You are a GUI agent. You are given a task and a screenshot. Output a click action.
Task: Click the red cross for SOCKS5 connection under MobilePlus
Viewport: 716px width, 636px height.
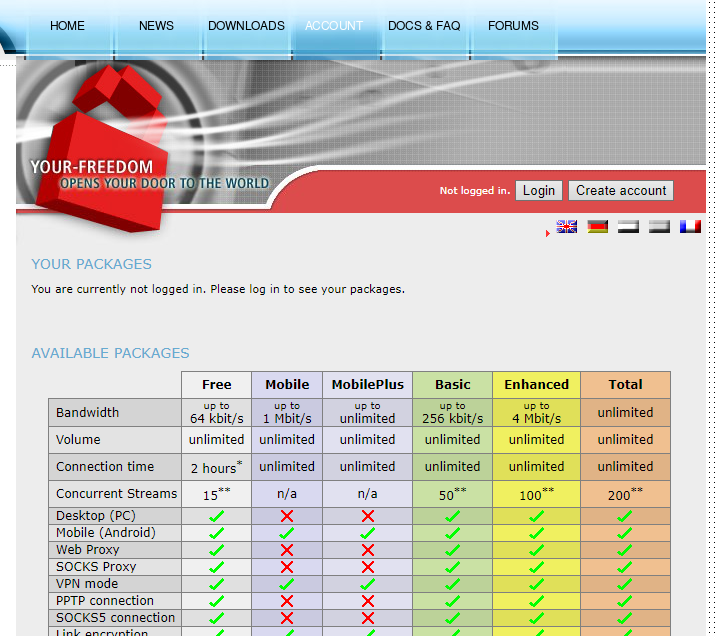368,618
